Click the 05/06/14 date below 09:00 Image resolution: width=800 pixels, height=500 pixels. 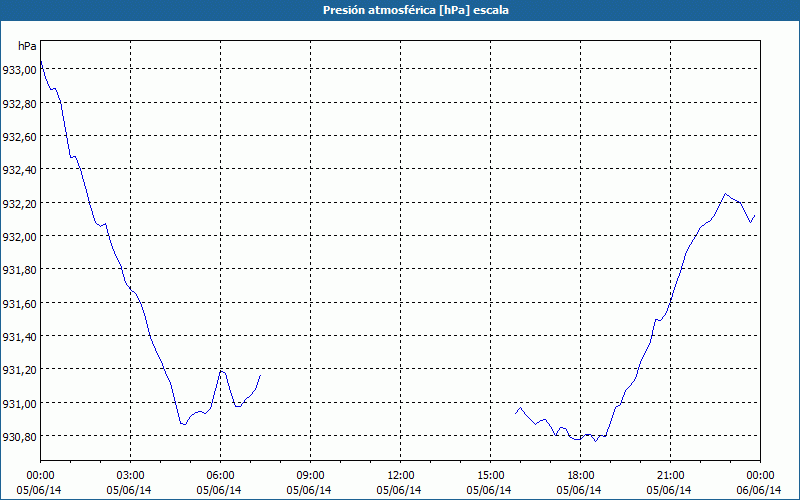click(309, 490)
